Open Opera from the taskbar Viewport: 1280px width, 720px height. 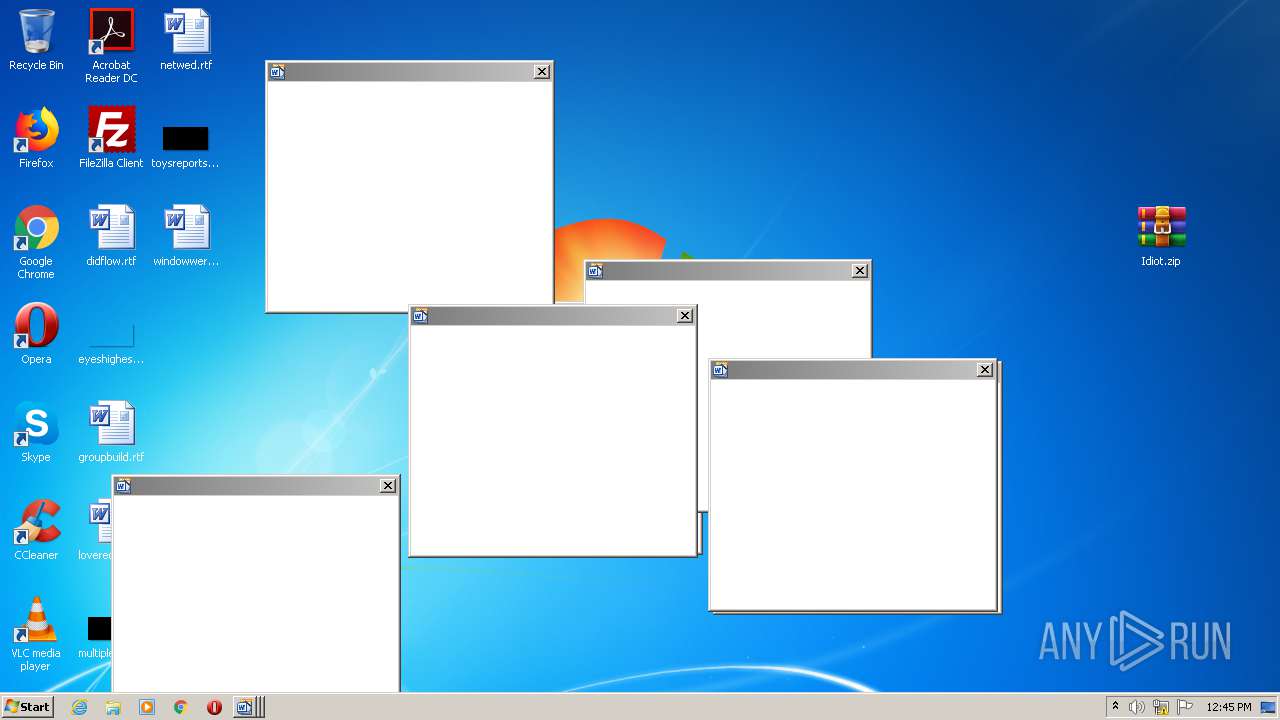[x=214, y=707]
